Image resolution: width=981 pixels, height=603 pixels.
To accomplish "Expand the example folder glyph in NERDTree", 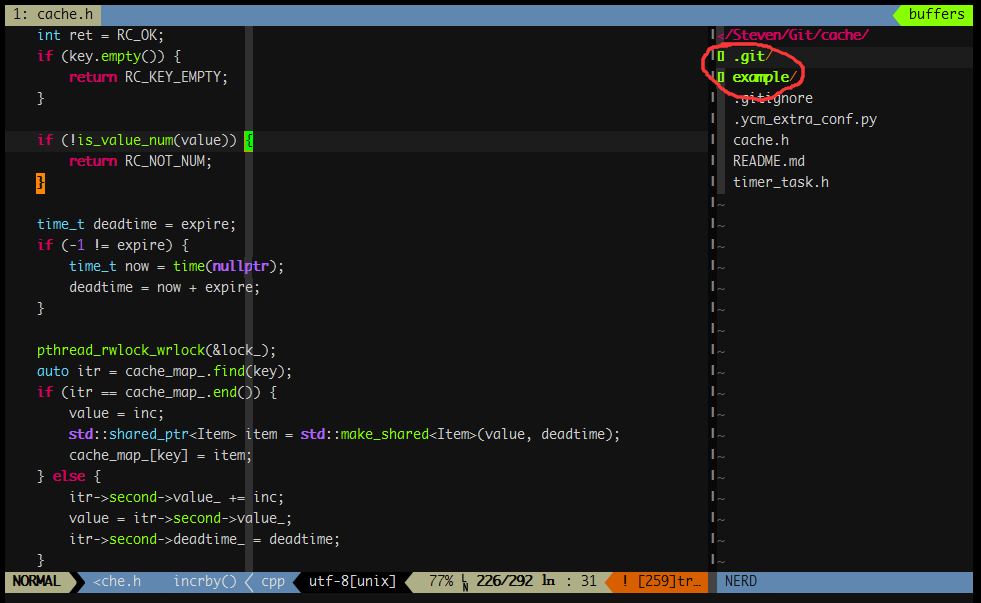I will coord(721,77).
